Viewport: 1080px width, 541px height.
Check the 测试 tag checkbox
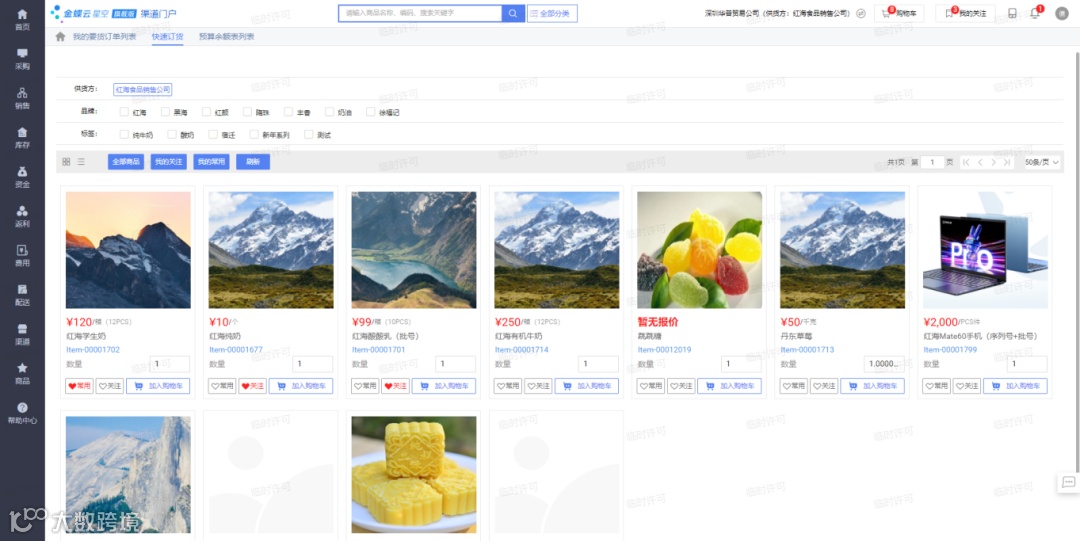309,134
